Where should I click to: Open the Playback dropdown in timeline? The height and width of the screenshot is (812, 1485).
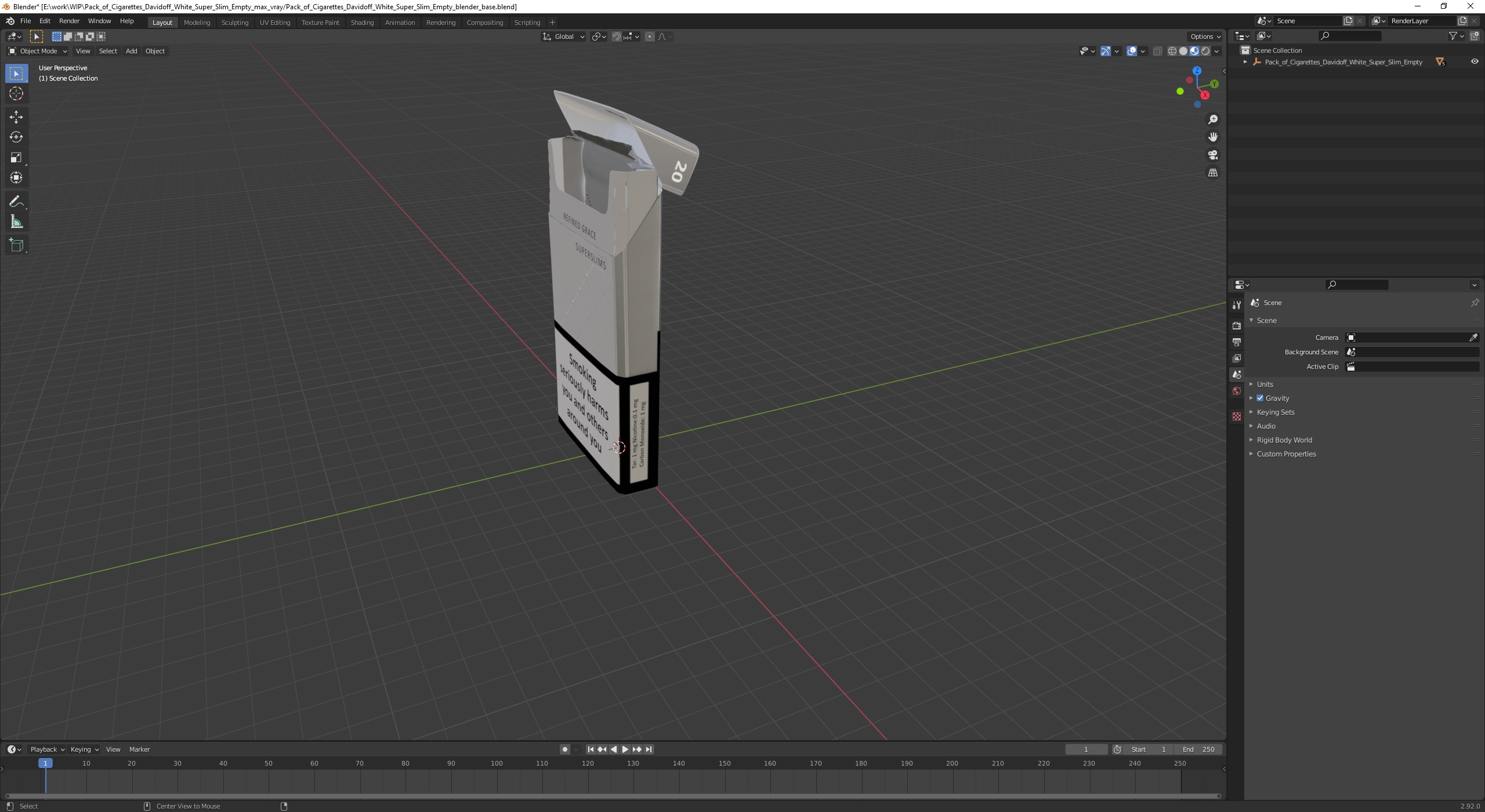click(x=46, y=749)
